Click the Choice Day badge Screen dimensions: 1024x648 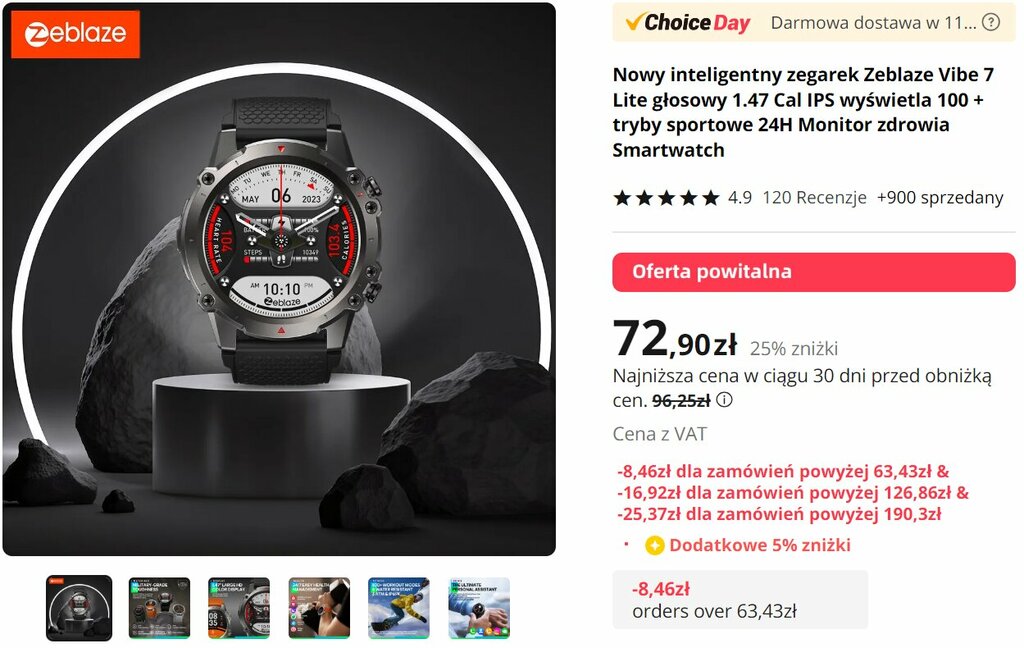pos(688,23)
